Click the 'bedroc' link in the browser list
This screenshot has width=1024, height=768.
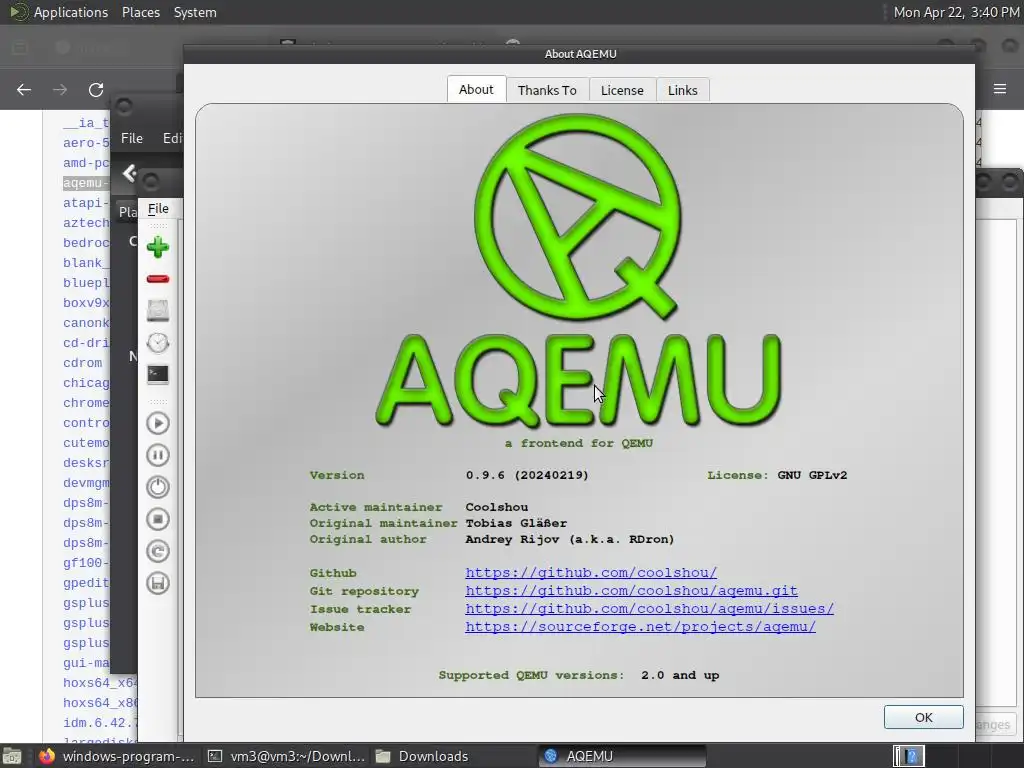click(x=86, y=243)
